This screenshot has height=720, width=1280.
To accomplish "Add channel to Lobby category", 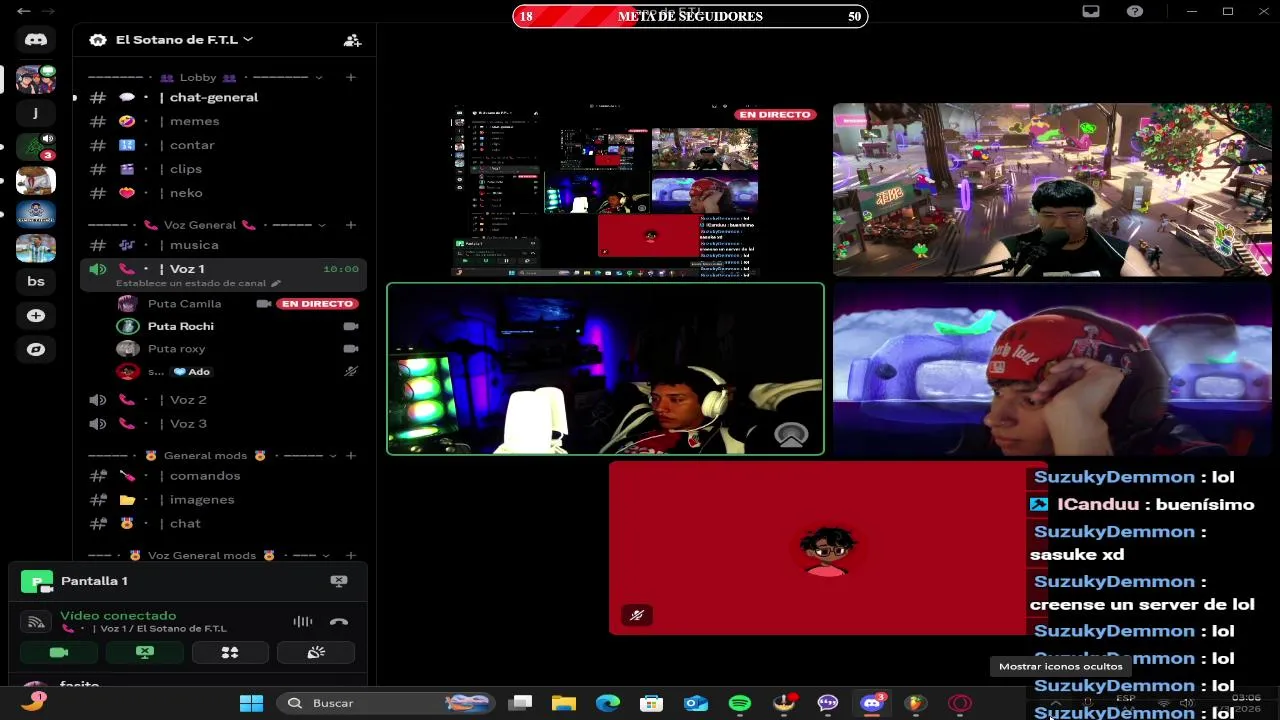I will [x=351, y=77].
